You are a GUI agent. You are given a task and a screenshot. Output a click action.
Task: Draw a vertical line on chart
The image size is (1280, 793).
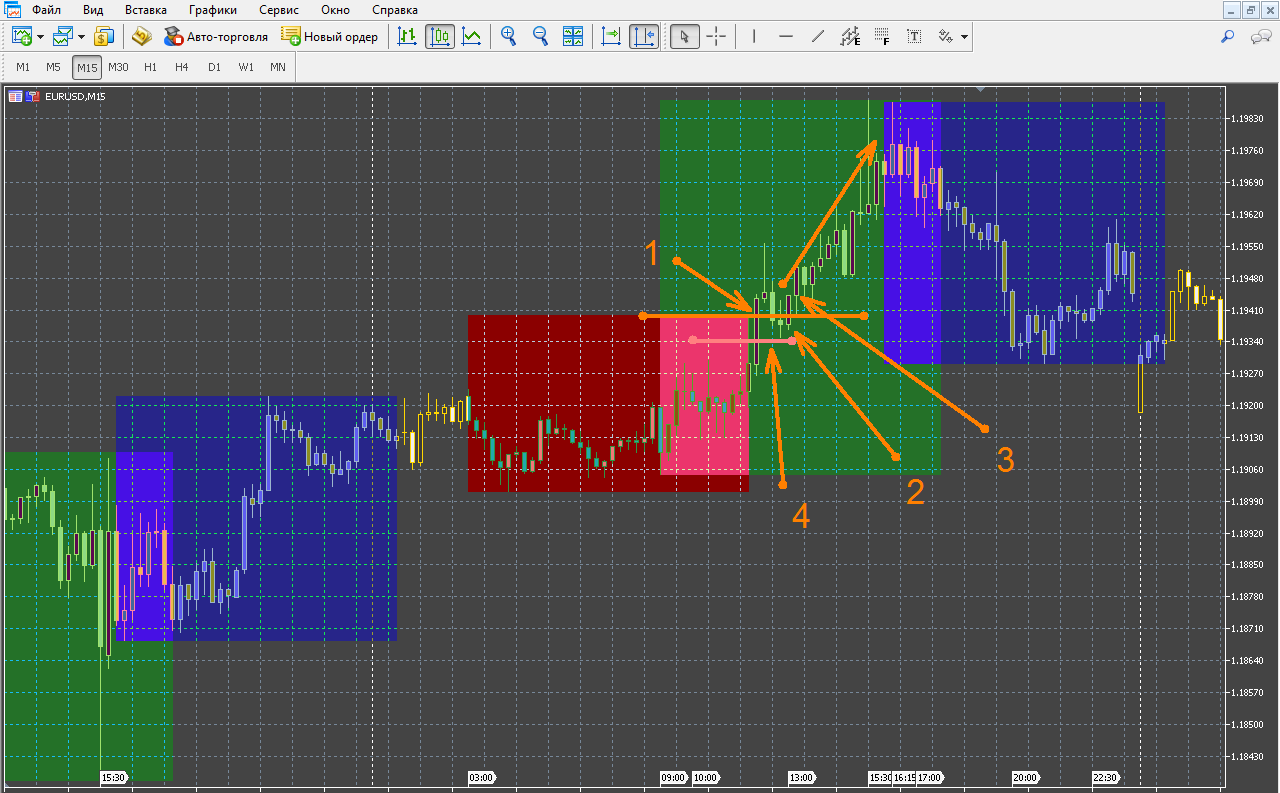click(754, 37)
